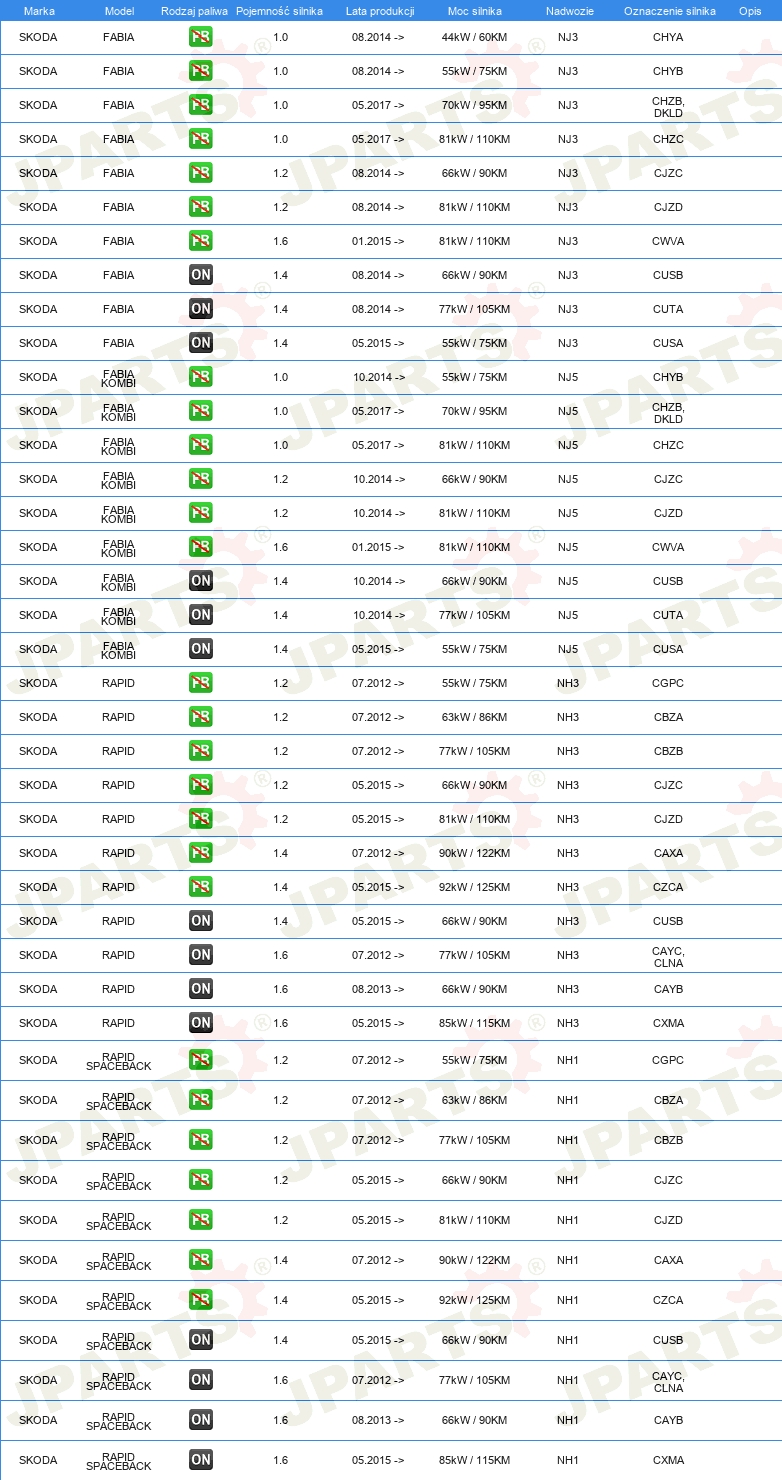This screenshot has width=782, height=1480.
Task: Select the ON icon in RAPID NH3 CAYC, CLNA row
Action: click(x=201, y=955)
